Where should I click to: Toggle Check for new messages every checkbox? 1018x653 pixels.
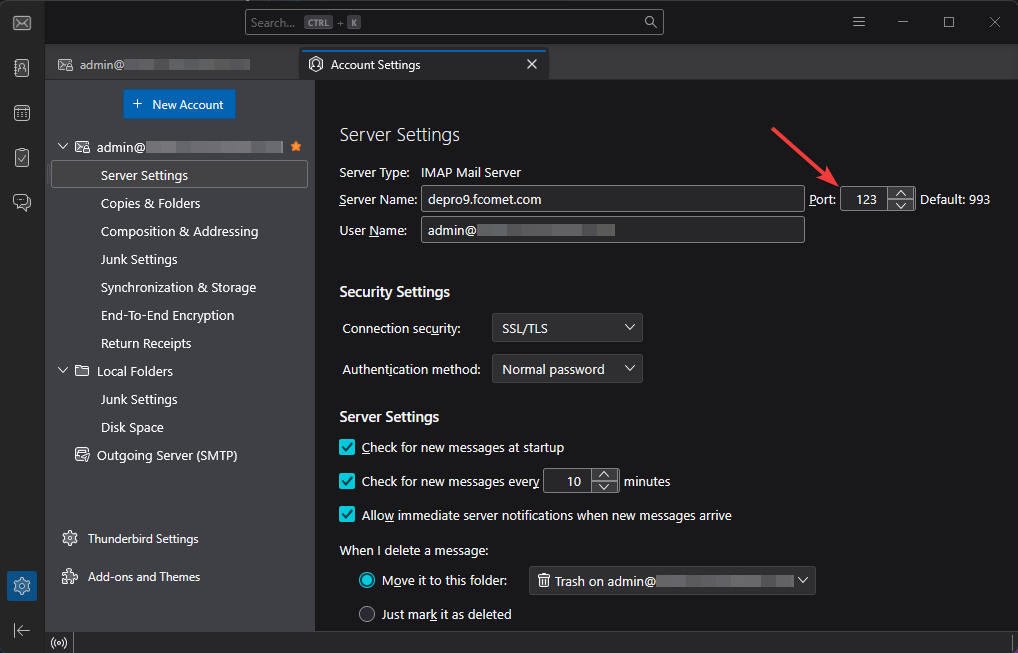coord(347,481)
